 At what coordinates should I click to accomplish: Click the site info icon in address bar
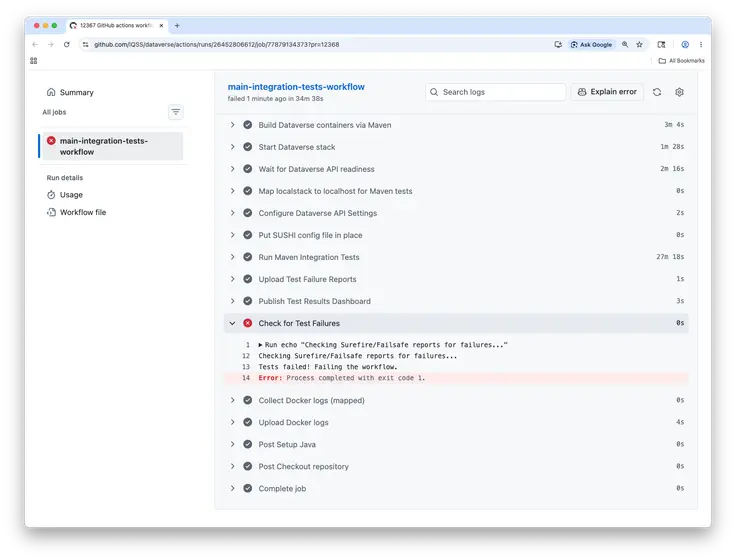coord(85,45)
